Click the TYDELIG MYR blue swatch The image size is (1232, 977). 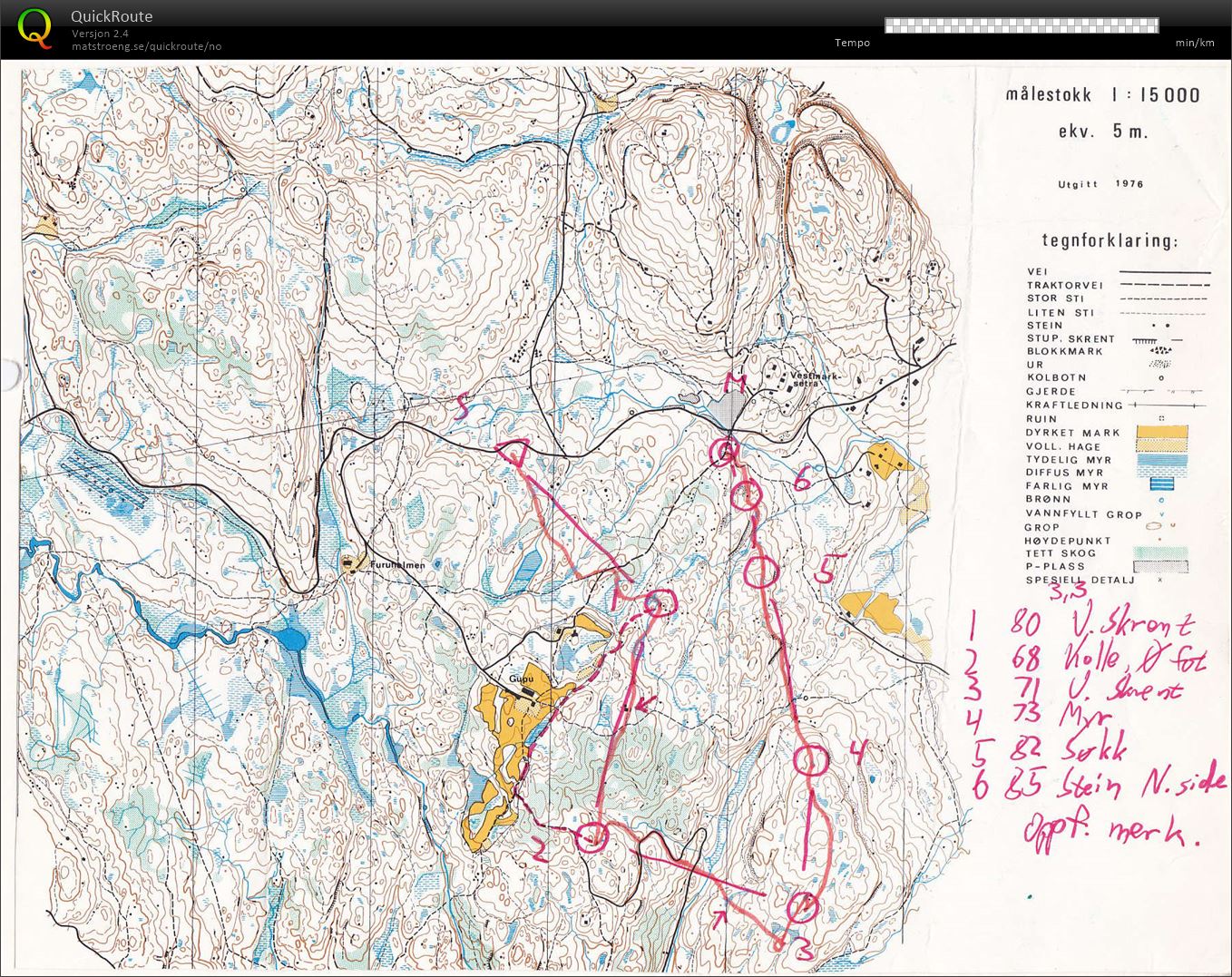(x=1162, y=458)
